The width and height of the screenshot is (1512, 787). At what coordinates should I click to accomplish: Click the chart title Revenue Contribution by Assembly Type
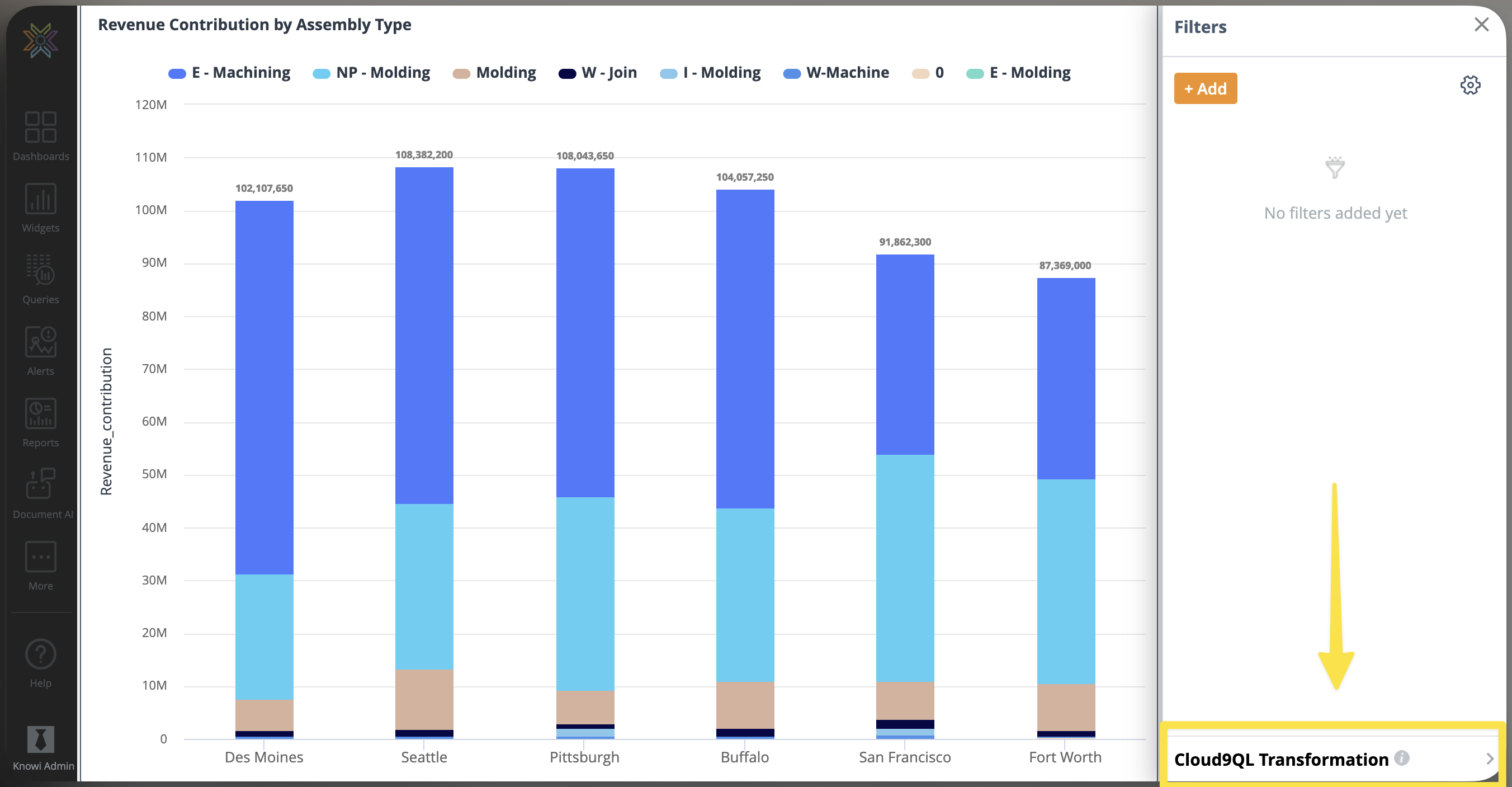(255, 25)
